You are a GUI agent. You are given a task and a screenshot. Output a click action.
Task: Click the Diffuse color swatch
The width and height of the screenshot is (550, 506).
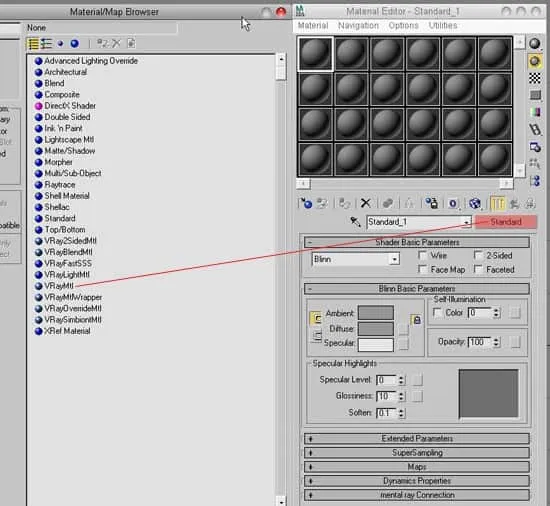(375, 329)
